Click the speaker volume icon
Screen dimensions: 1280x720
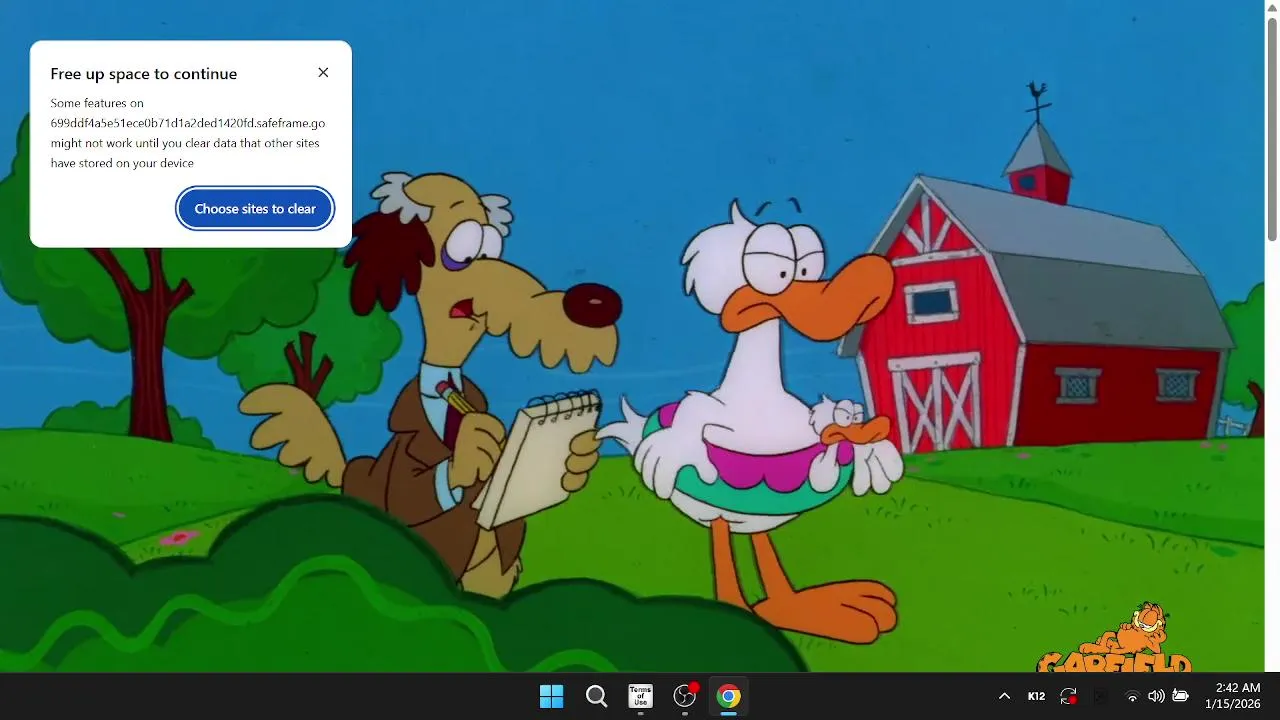click(x=1156, y=696)
